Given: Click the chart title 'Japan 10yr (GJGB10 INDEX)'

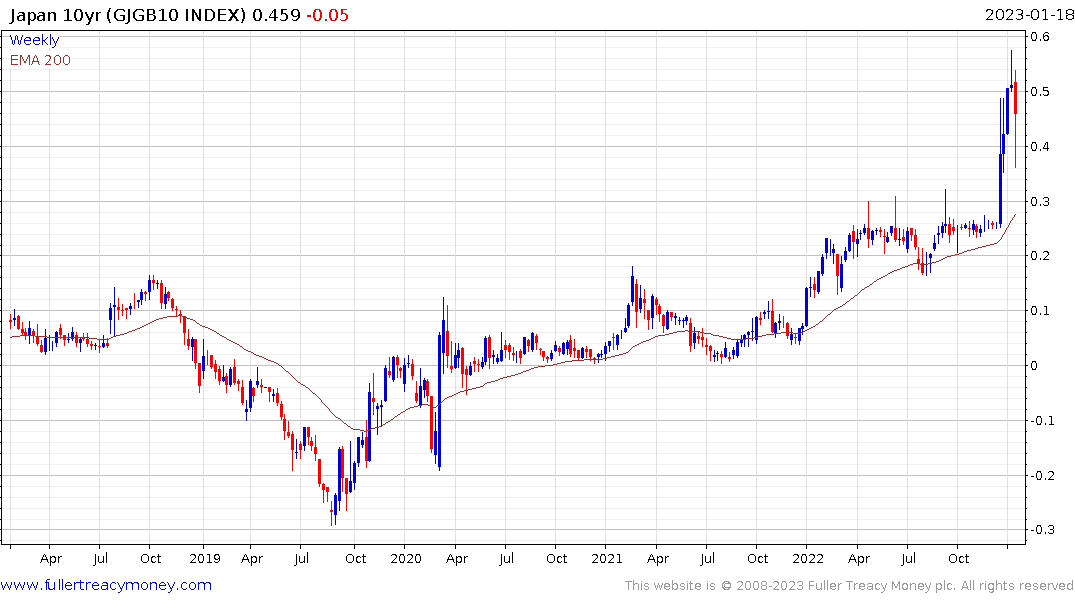Looking at the screenshot, I should pos(128,15).
